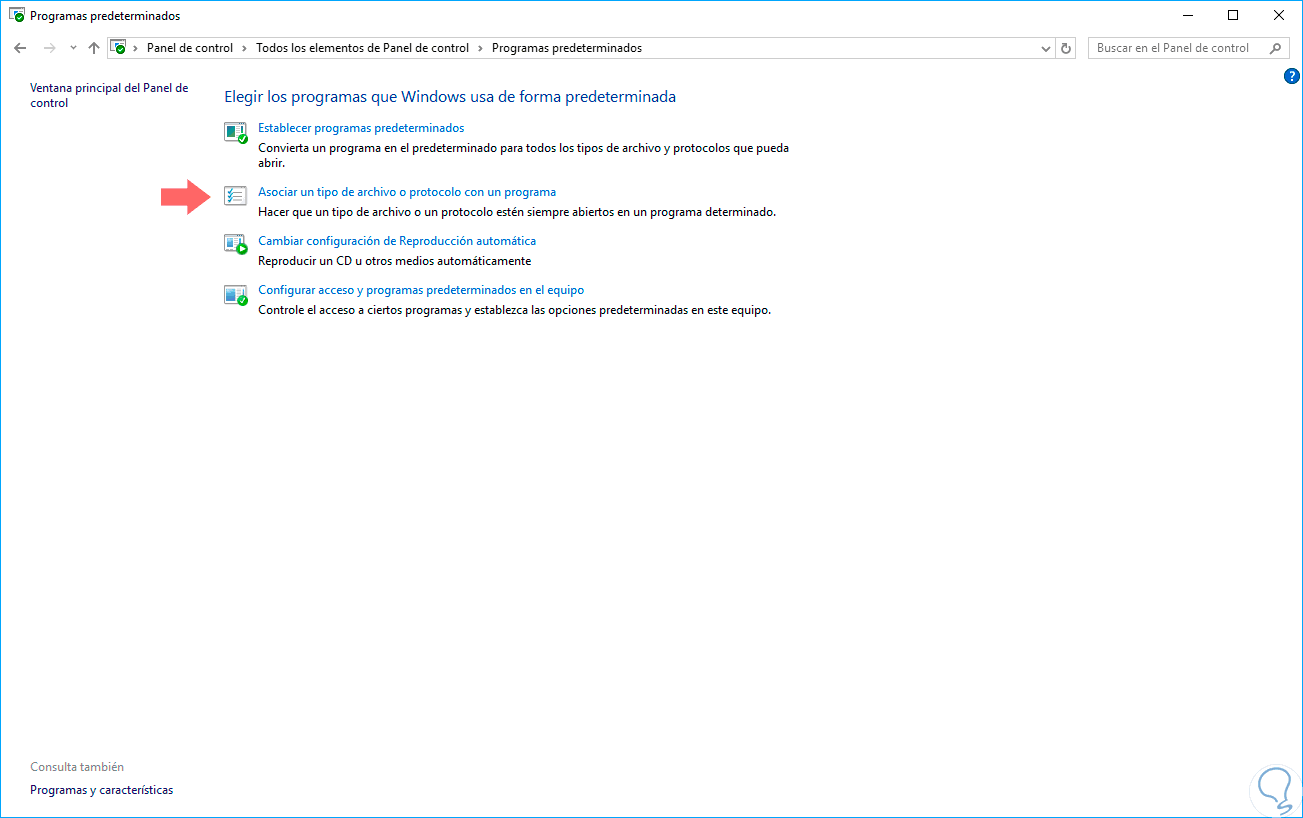1303x818 pixels.
Task: Click the Configurar acceso y programas icon
Action: click(x=236, y=294)
